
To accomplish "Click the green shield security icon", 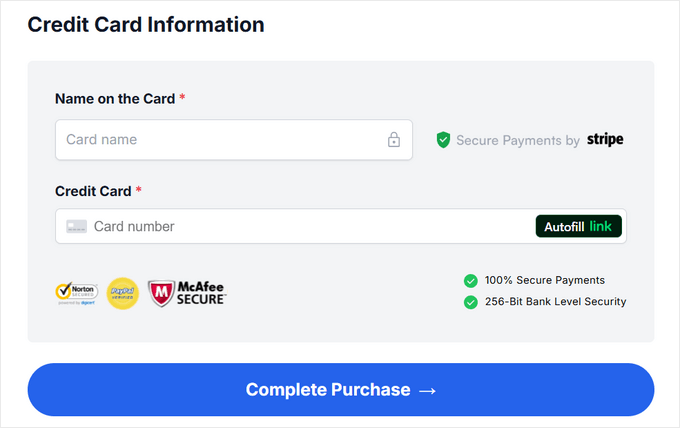I will point(443,140).
